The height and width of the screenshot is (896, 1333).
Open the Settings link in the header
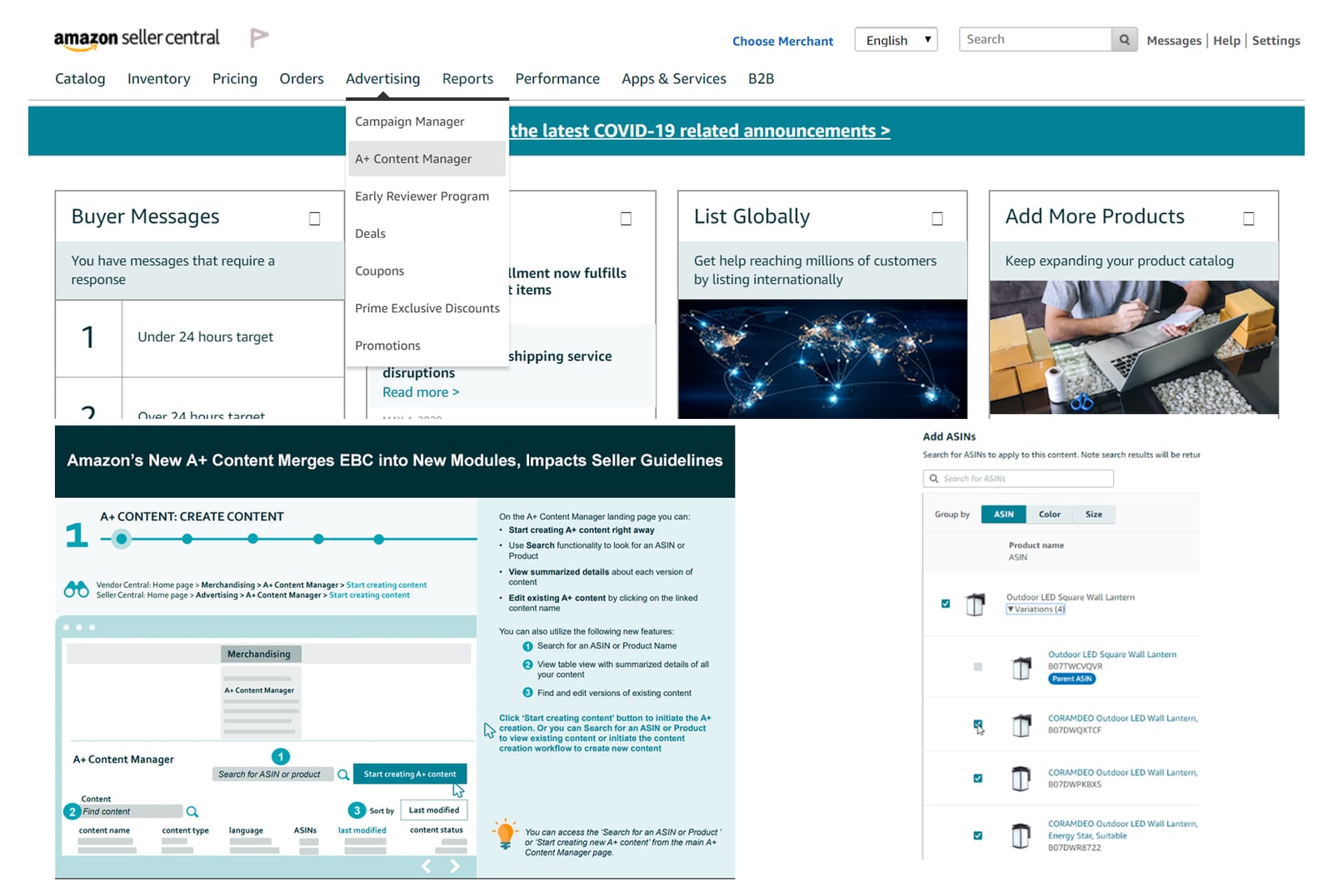(x=1276, y=40)
